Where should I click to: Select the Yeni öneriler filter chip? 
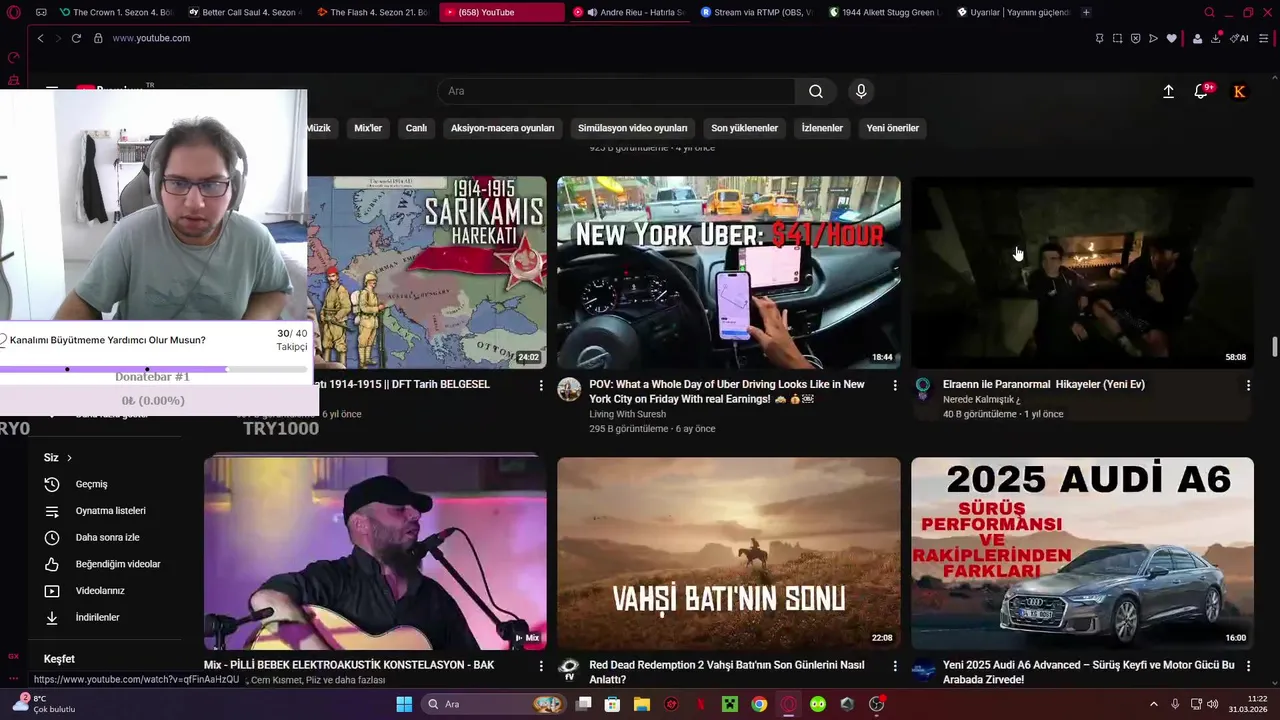[x=893, y=128]
